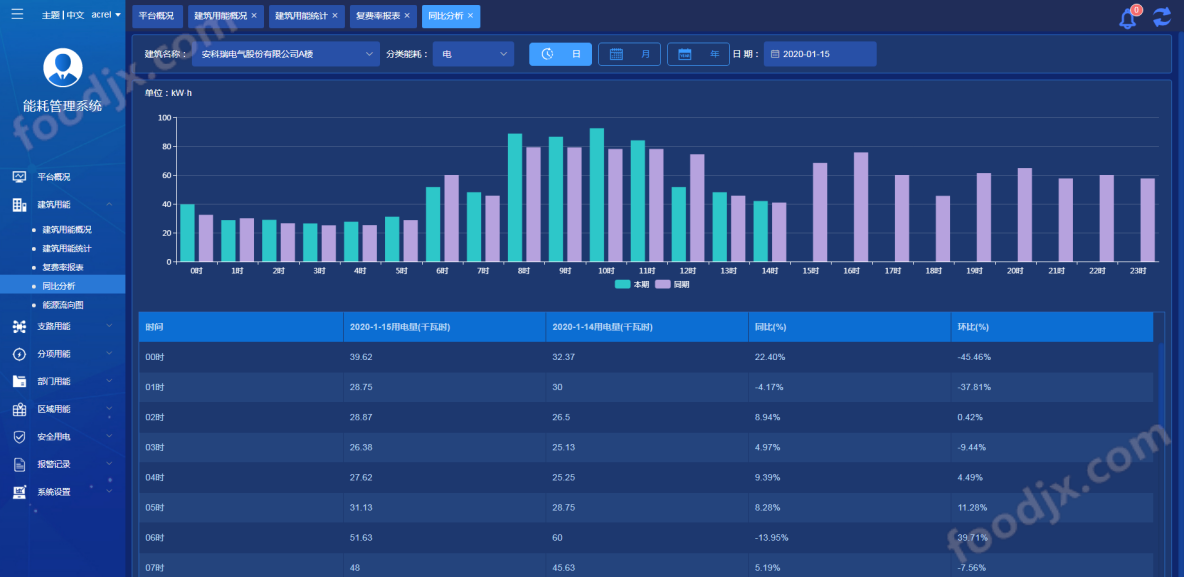Click the notification bell icon
This screenshot has height=577, width=1184.
tap(1128, 16)
